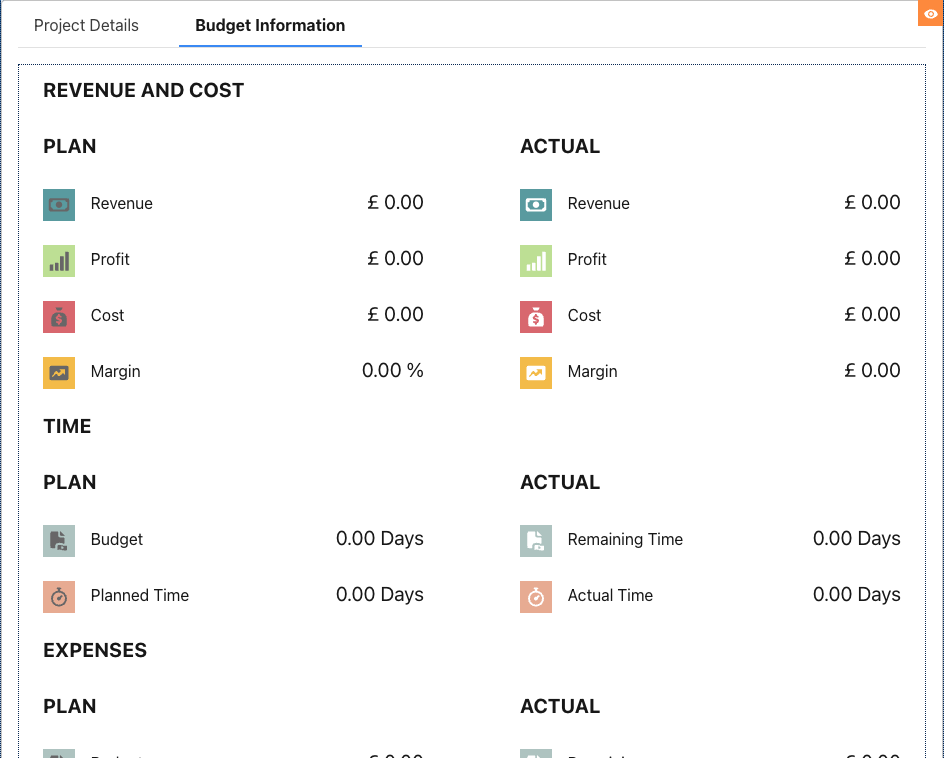
Task: Click the Budget clipboard icon under TIME plan
Action: point(57,541)
